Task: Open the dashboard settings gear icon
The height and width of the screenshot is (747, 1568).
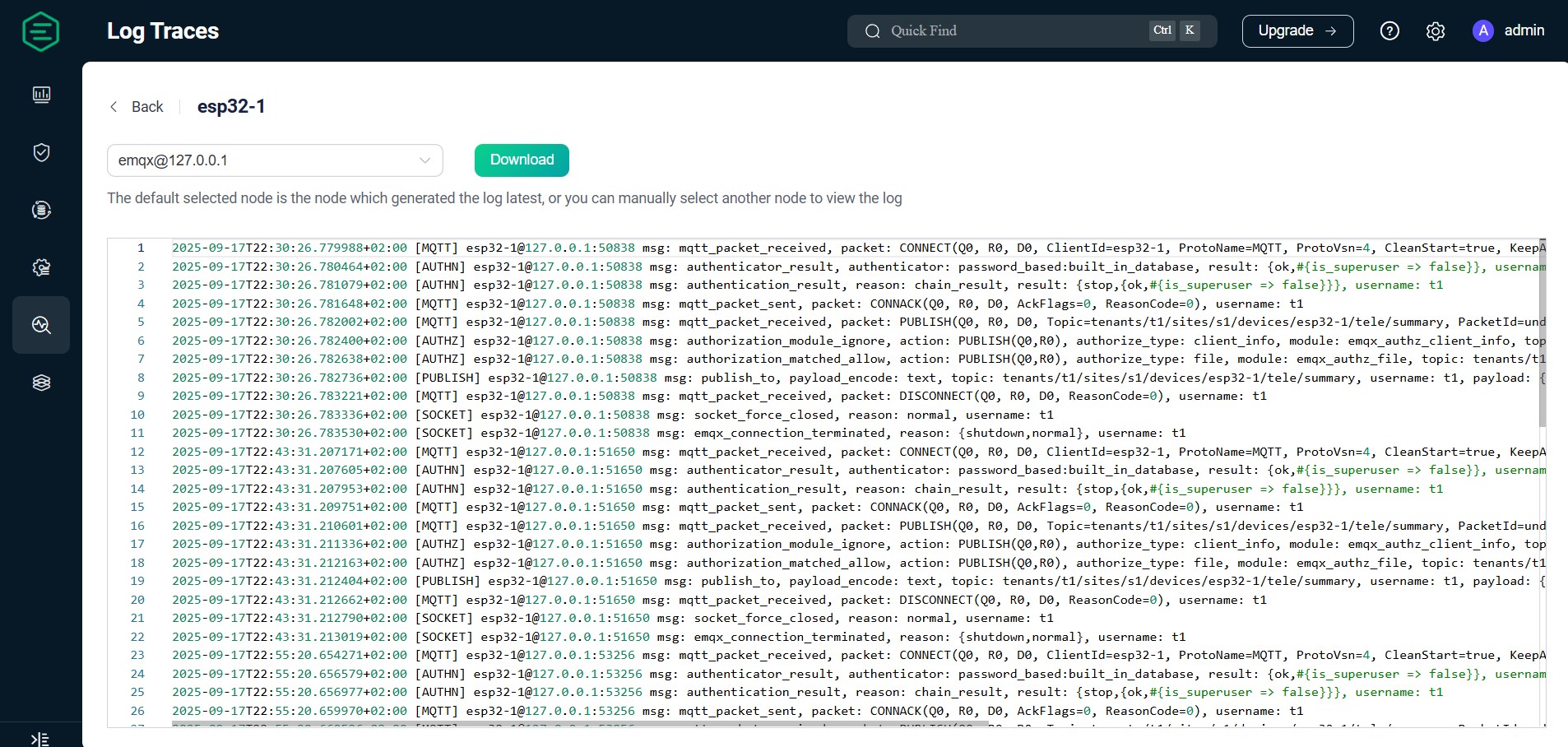Action: (1436, 30)
